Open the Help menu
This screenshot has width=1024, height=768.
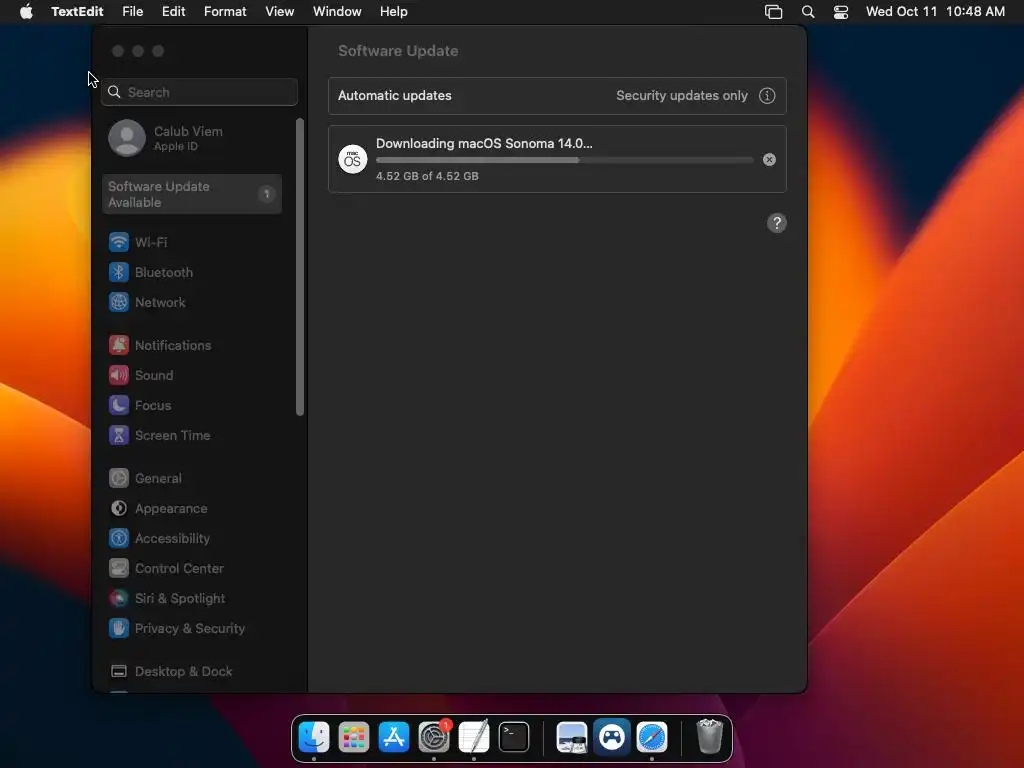click(394, 12)
